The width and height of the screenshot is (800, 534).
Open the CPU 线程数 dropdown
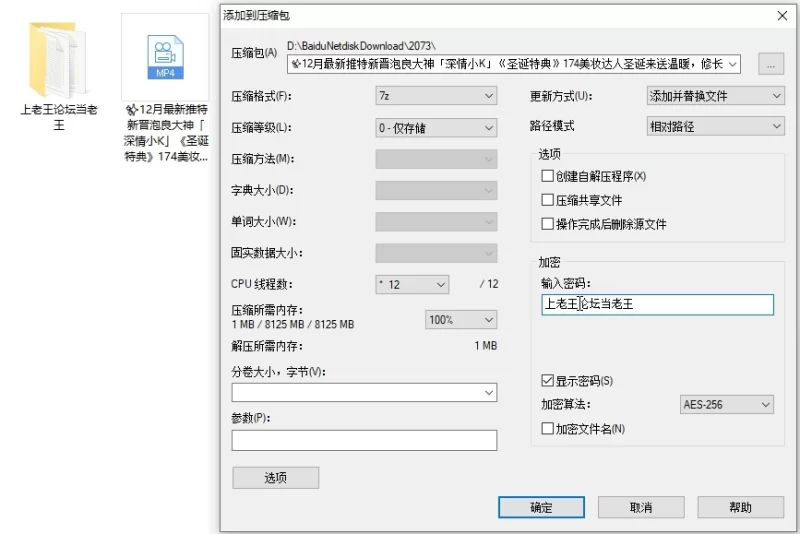[x=412, y=285]
